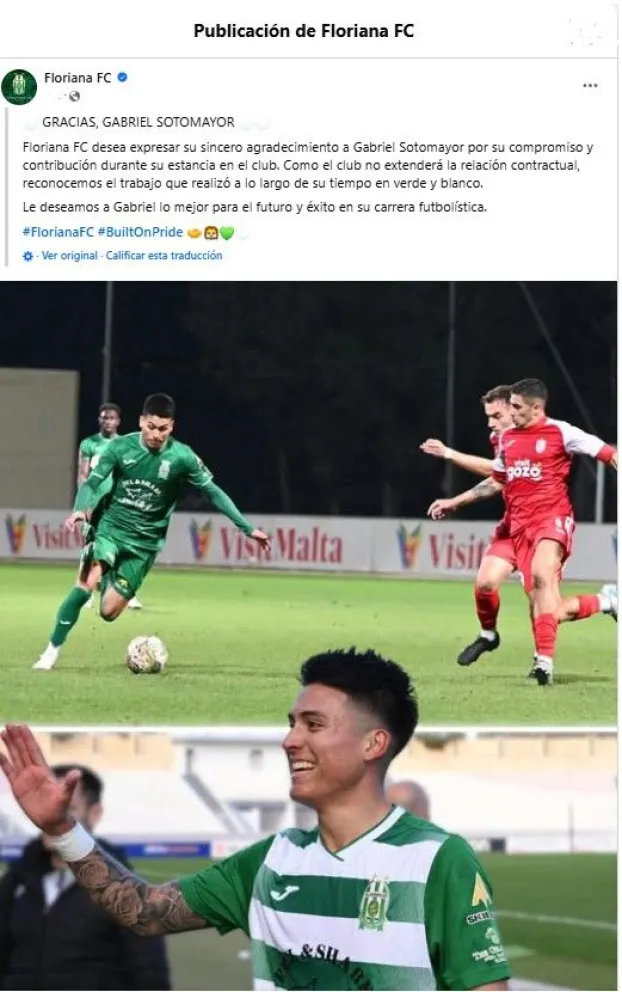
Task: Open the smiling player striped jersey photo
Action: (308, 859)
